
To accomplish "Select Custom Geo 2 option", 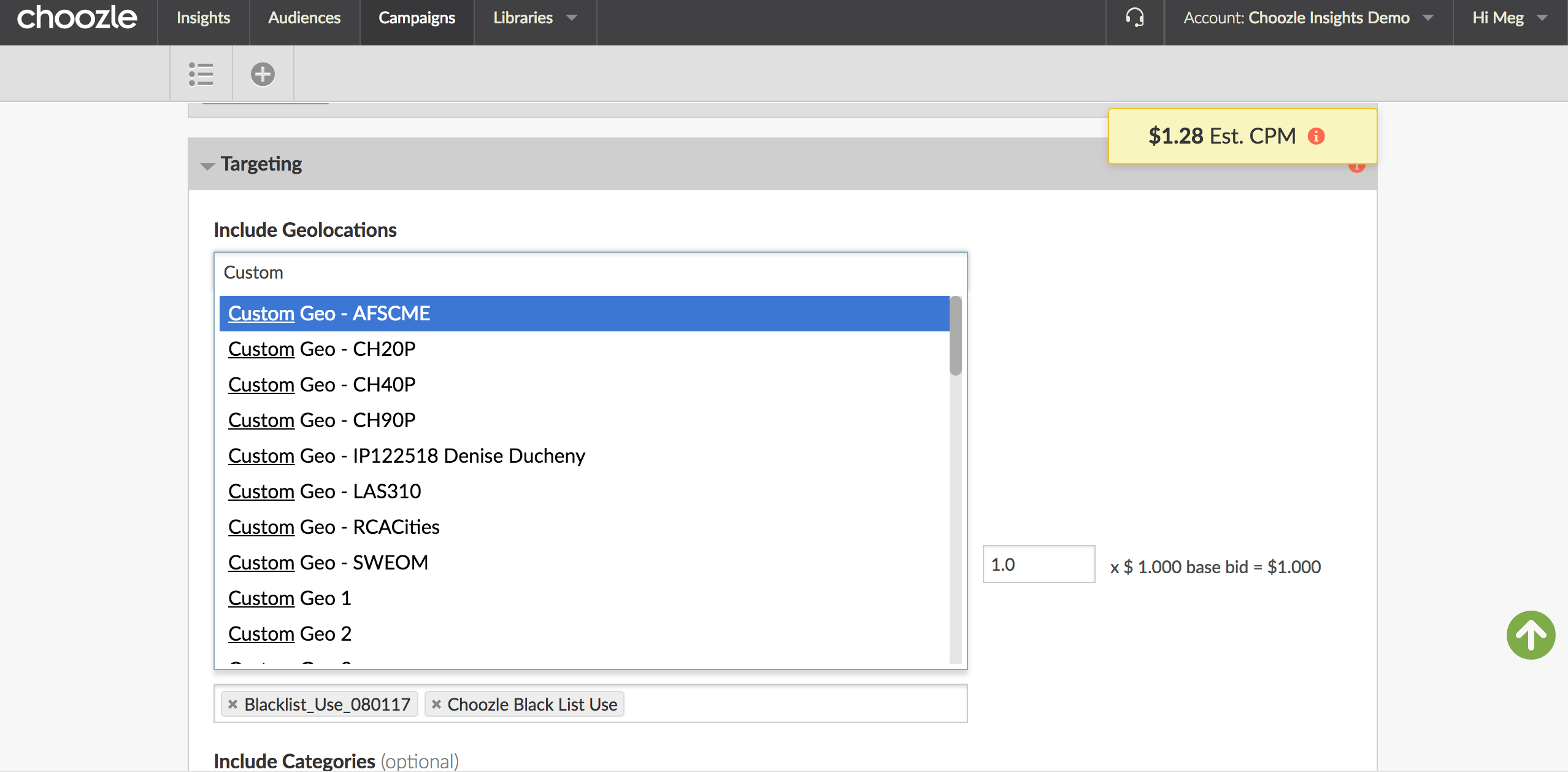I will (x=584, y=634).
